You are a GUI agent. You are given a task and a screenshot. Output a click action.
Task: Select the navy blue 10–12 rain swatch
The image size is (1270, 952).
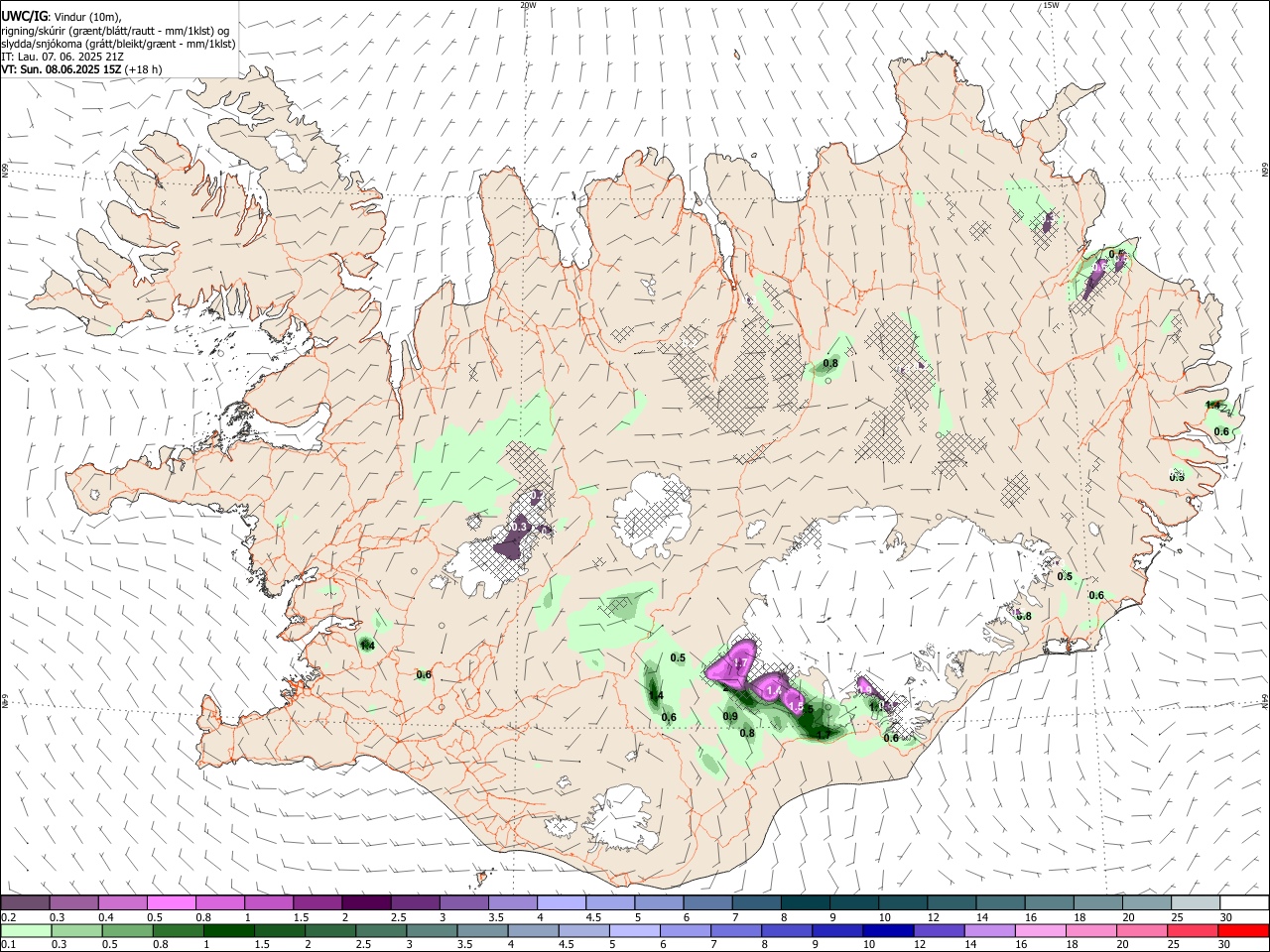(886, 930)
